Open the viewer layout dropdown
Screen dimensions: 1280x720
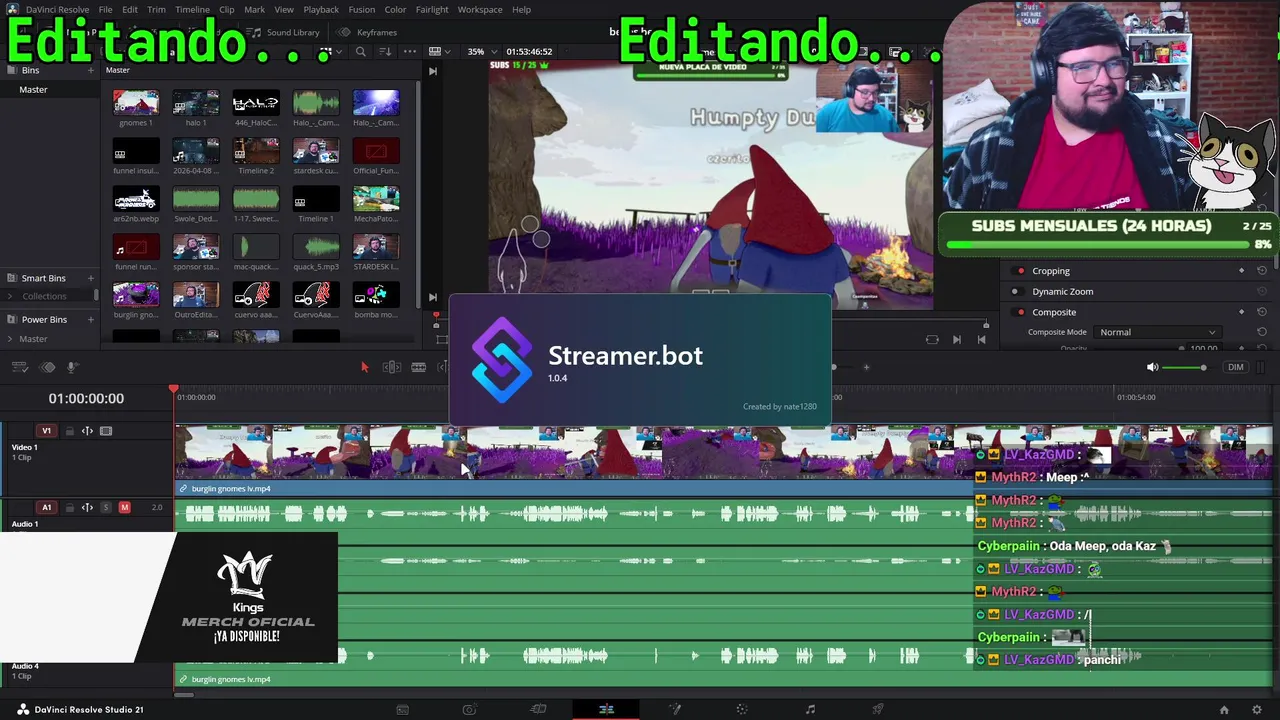tap(439, 51)
